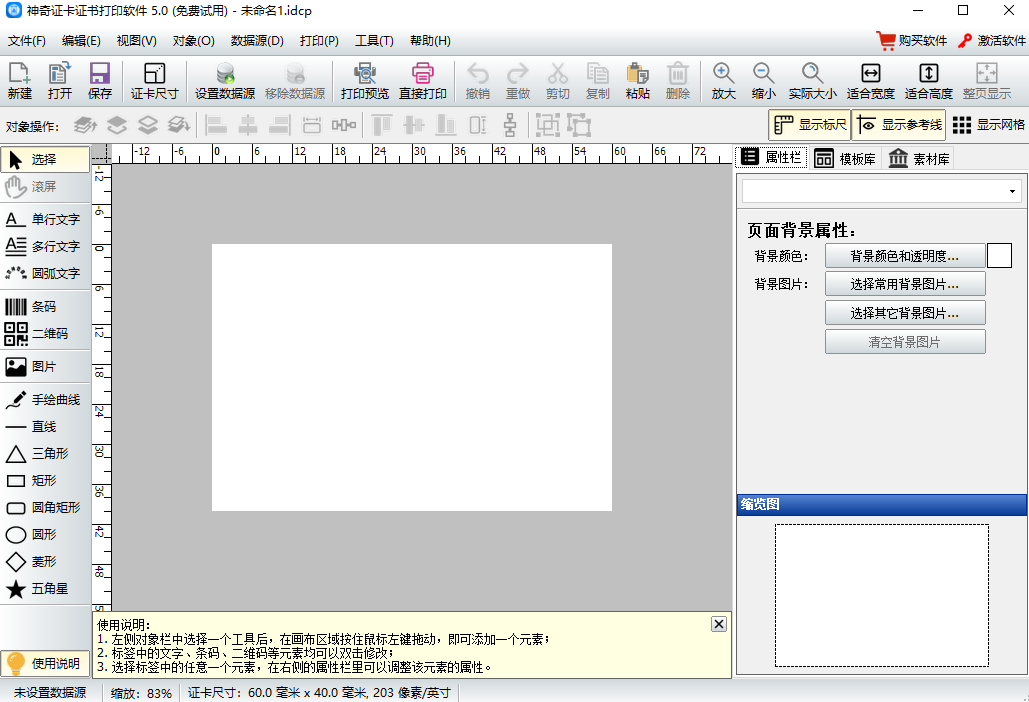Zoom out with the 缩小 icon

pos(763,81)
